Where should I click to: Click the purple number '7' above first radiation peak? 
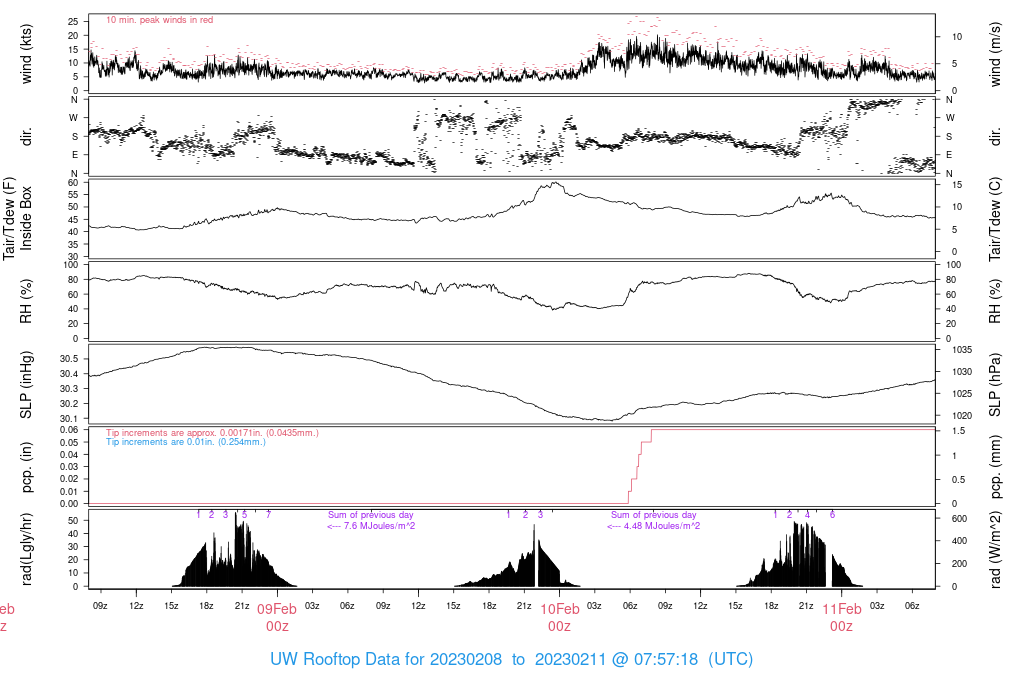(x=268, y=515)
